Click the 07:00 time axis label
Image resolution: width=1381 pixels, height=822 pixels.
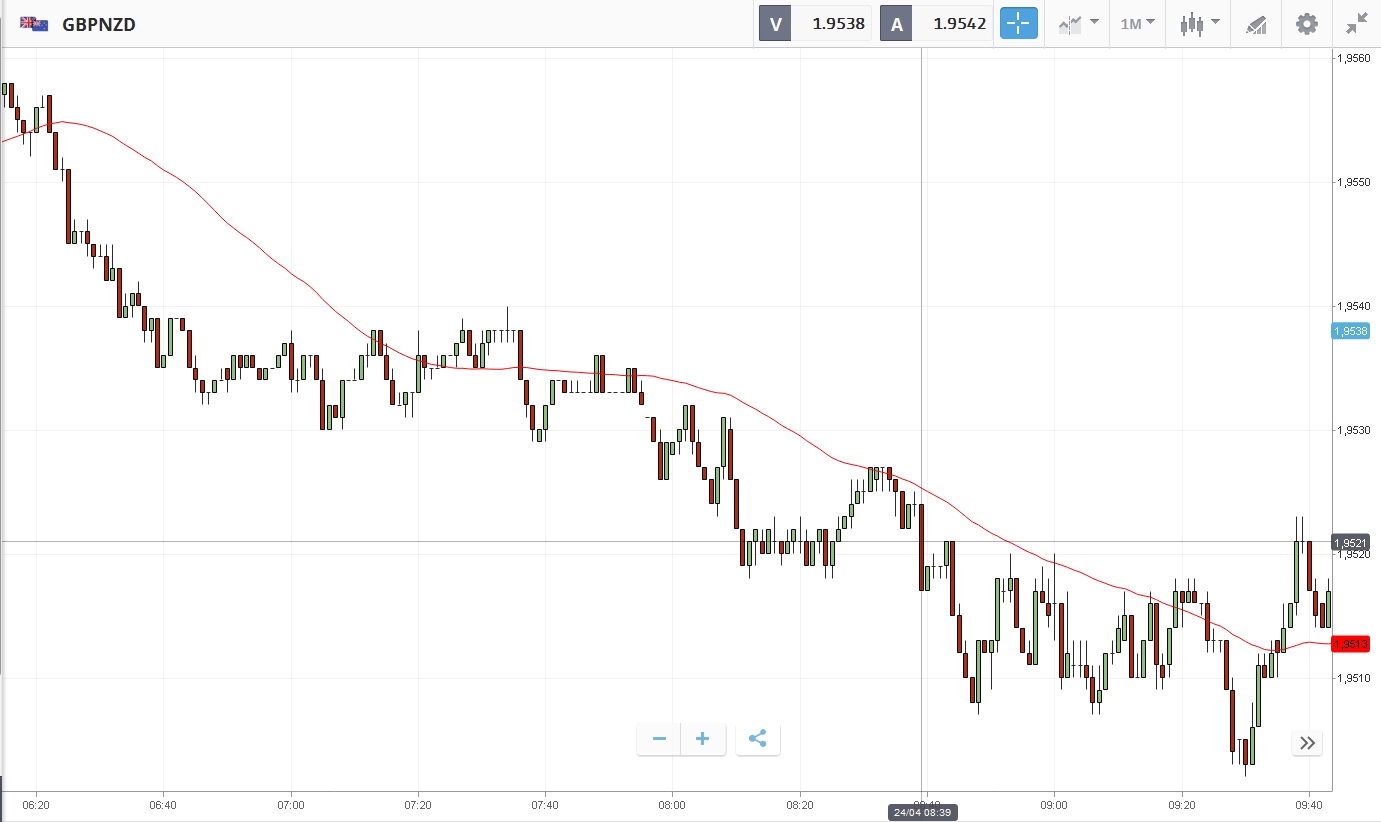pos(291,804)
